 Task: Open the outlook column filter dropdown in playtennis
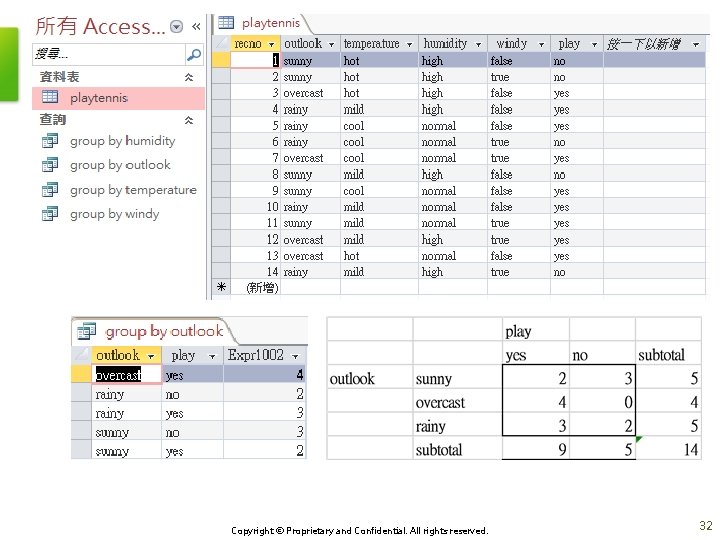coord(331,45)
